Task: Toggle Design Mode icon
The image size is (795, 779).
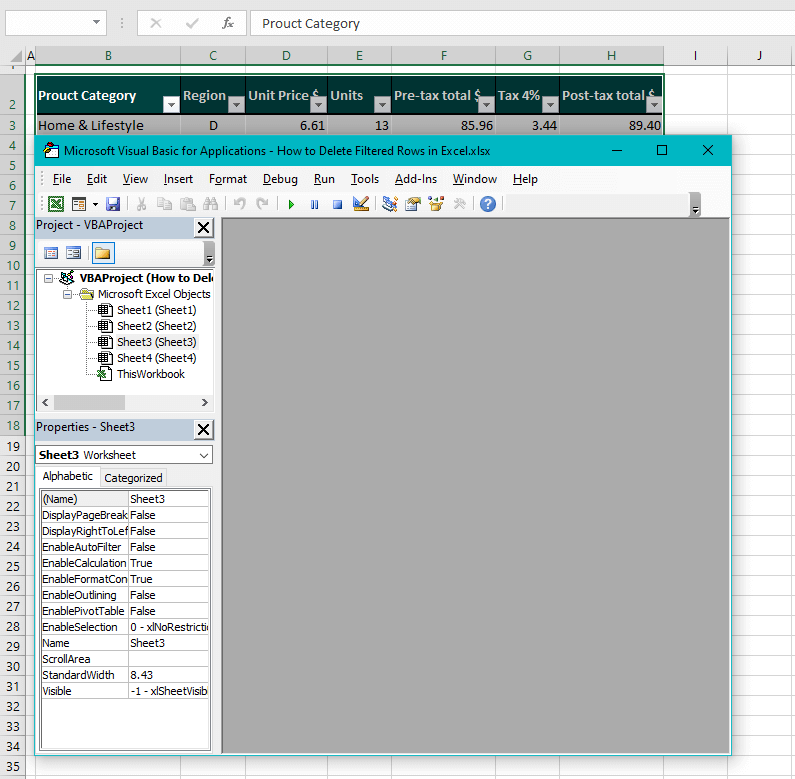Action: [x=360, y=204]
